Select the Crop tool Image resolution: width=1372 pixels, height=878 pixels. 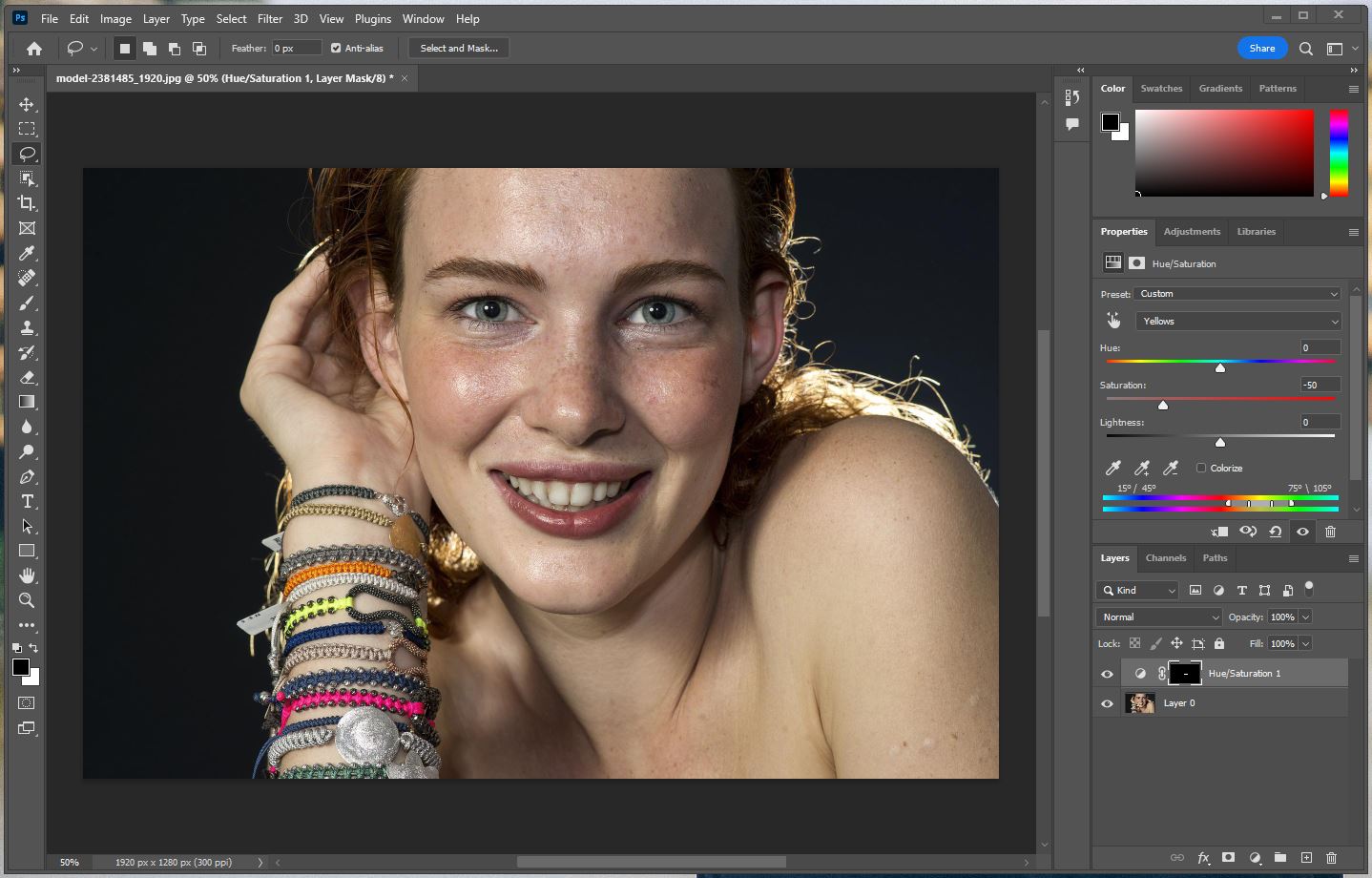tap(27, 203)
